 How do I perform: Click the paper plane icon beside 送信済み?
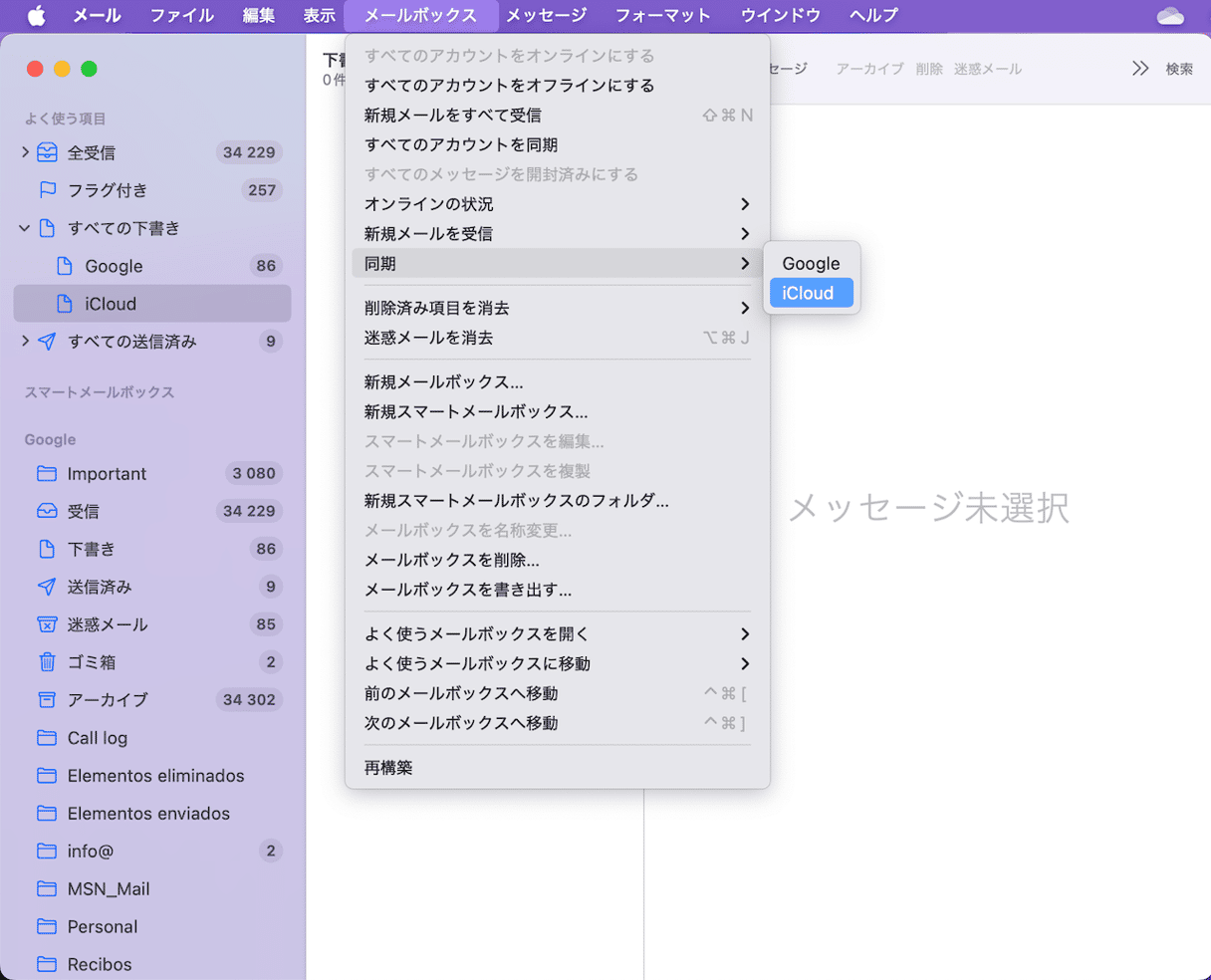click(x=47, y=587)
